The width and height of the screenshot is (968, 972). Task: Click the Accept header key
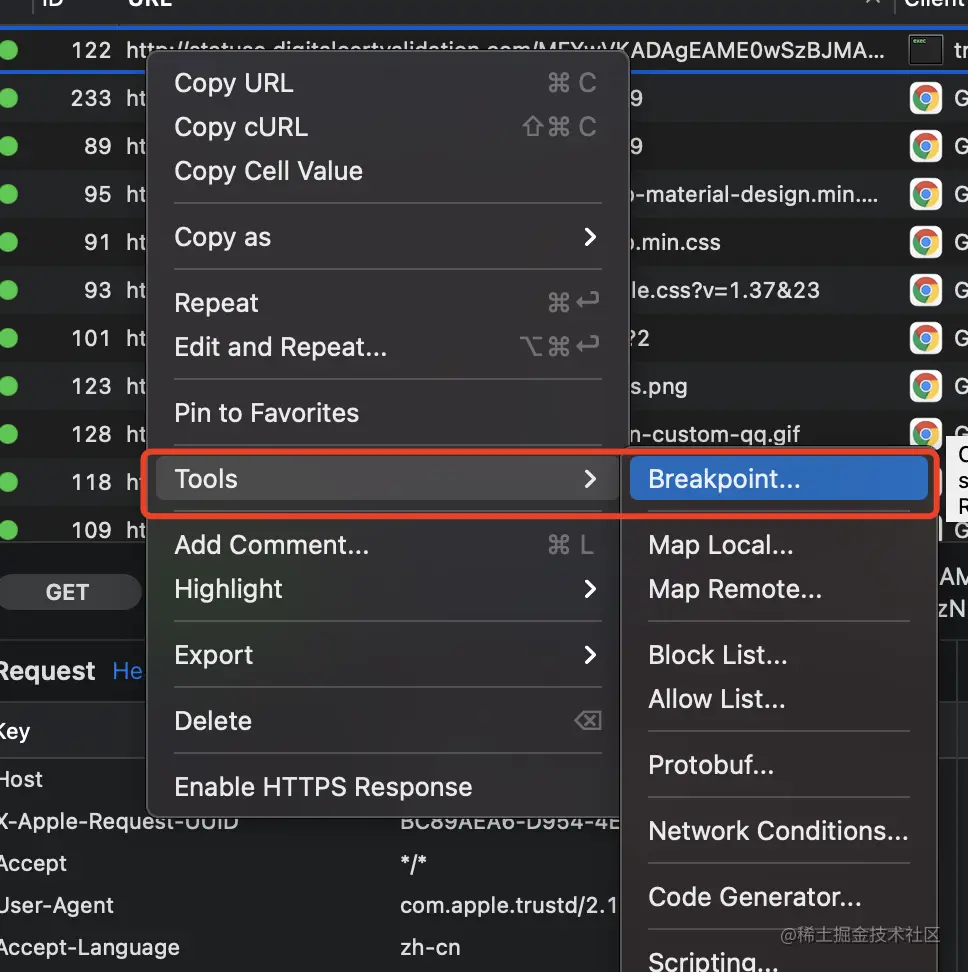pyautogui.click(x=33, y=863)
